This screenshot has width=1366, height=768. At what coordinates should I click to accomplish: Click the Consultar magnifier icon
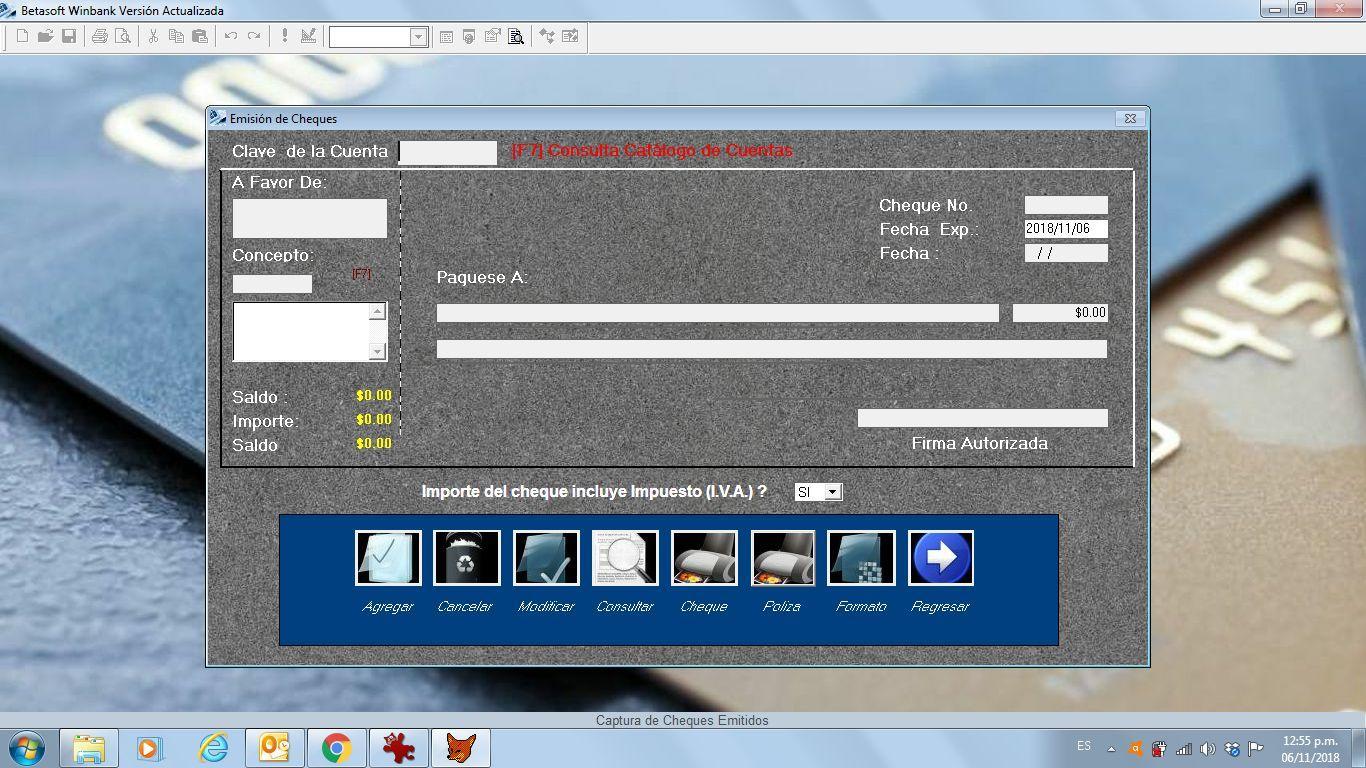[x=625, y=558]
